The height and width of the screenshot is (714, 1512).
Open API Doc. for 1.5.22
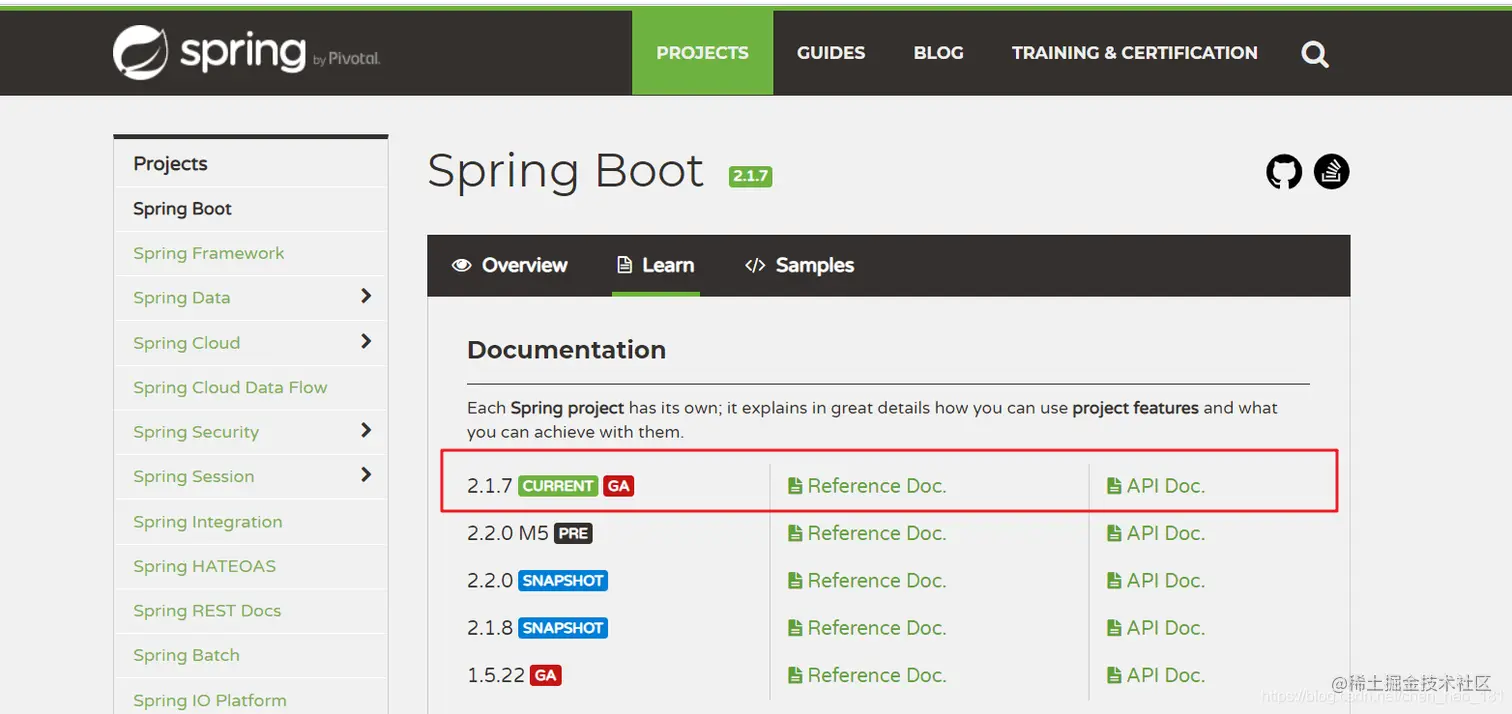[x=1155, y=675]
